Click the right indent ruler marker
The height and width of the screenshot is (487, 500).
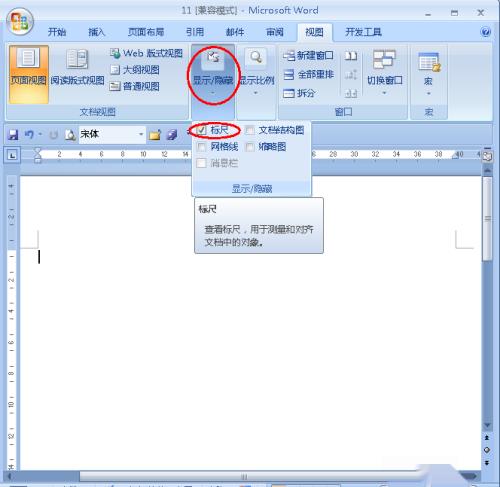tap(455, 155)
